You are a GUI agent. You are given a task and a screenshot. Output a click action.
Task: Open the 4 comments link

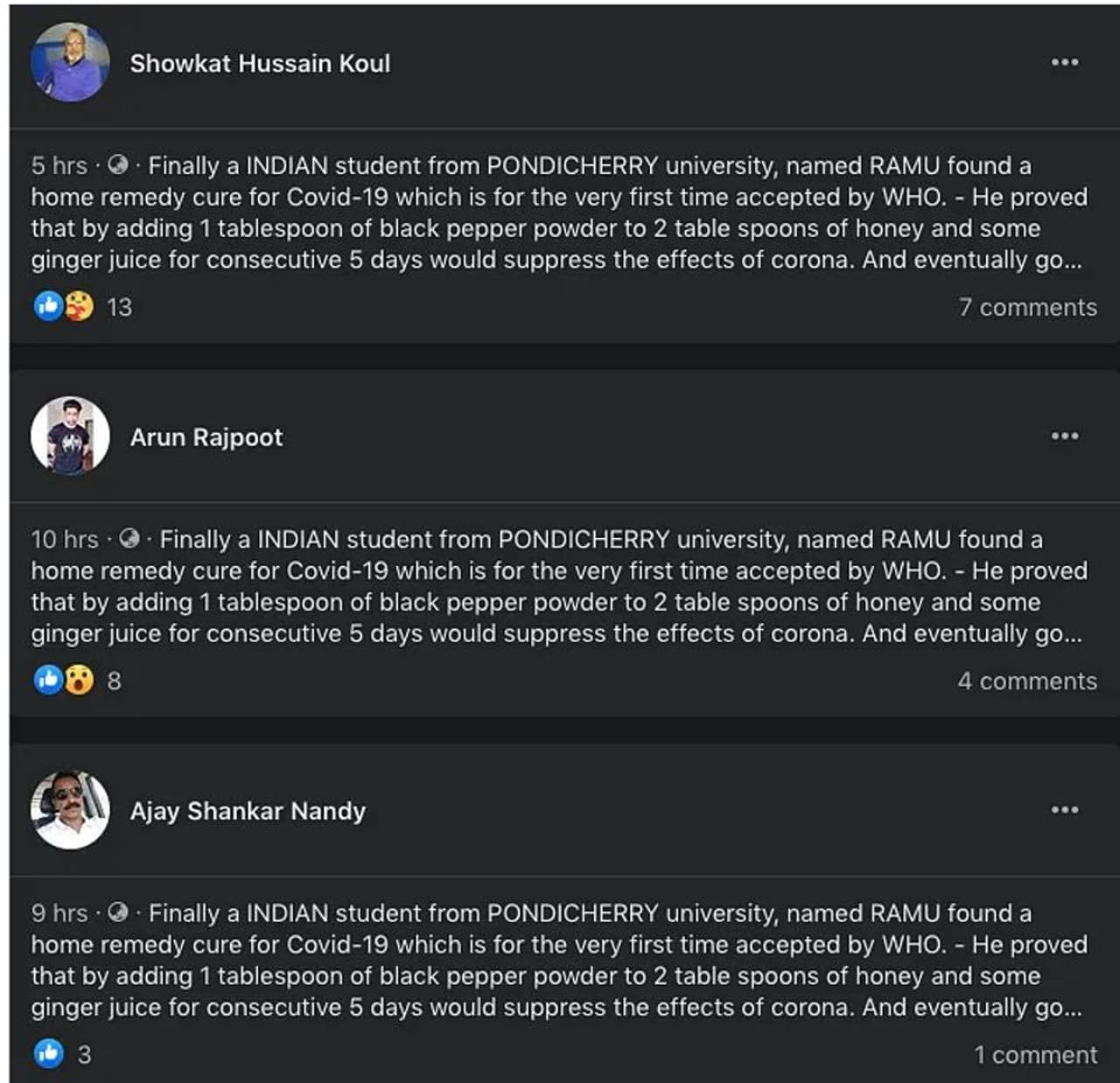tap(1026, 681)
